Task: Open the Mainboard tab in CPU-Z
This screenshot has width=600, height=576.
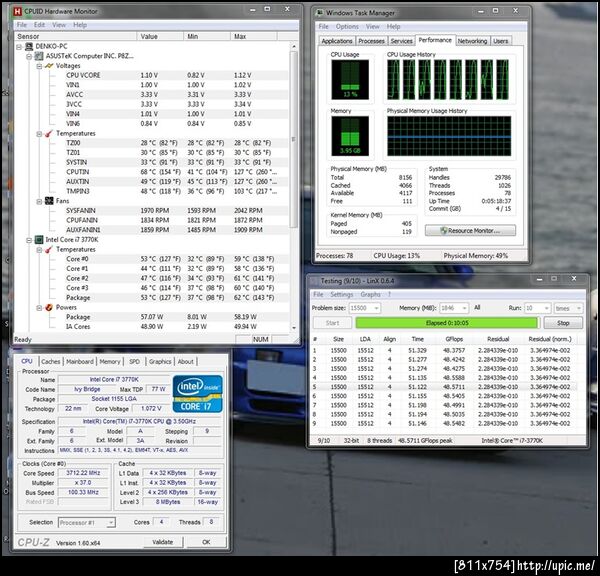Action: 80,362
